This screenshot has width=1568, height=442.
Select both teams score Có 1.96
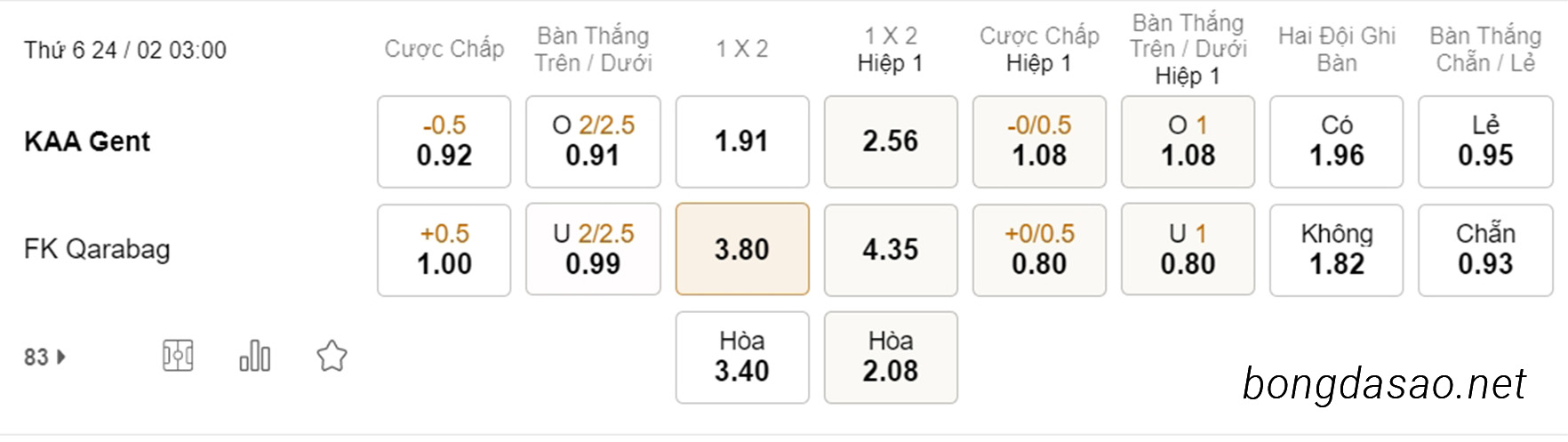[1336, 141]
